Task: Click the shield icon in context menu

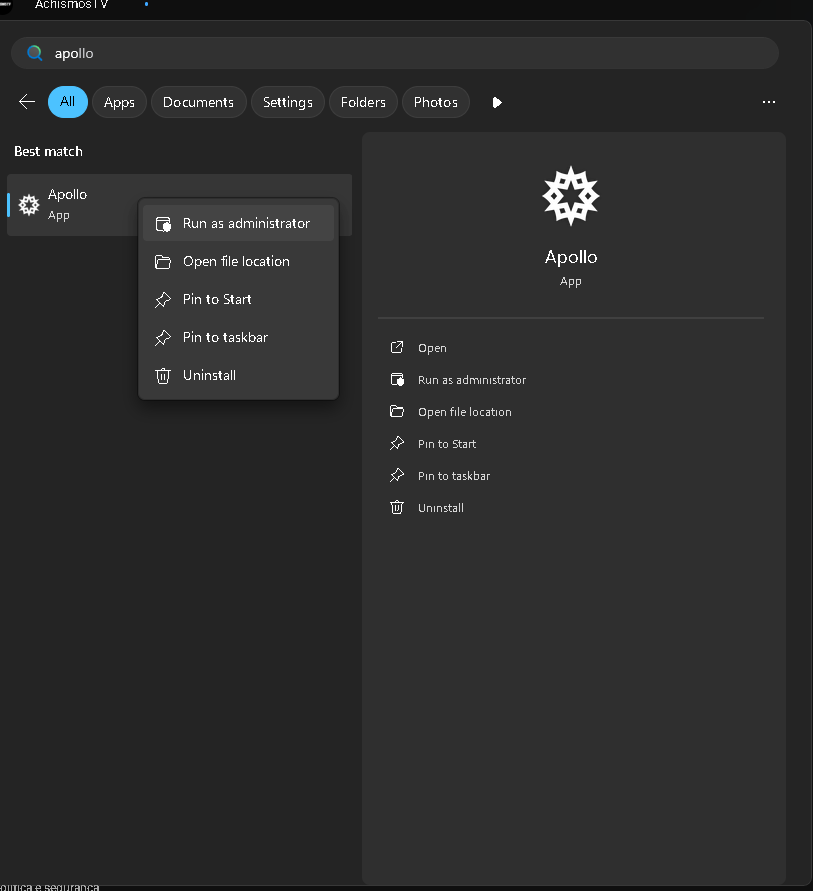Action: 163,224
